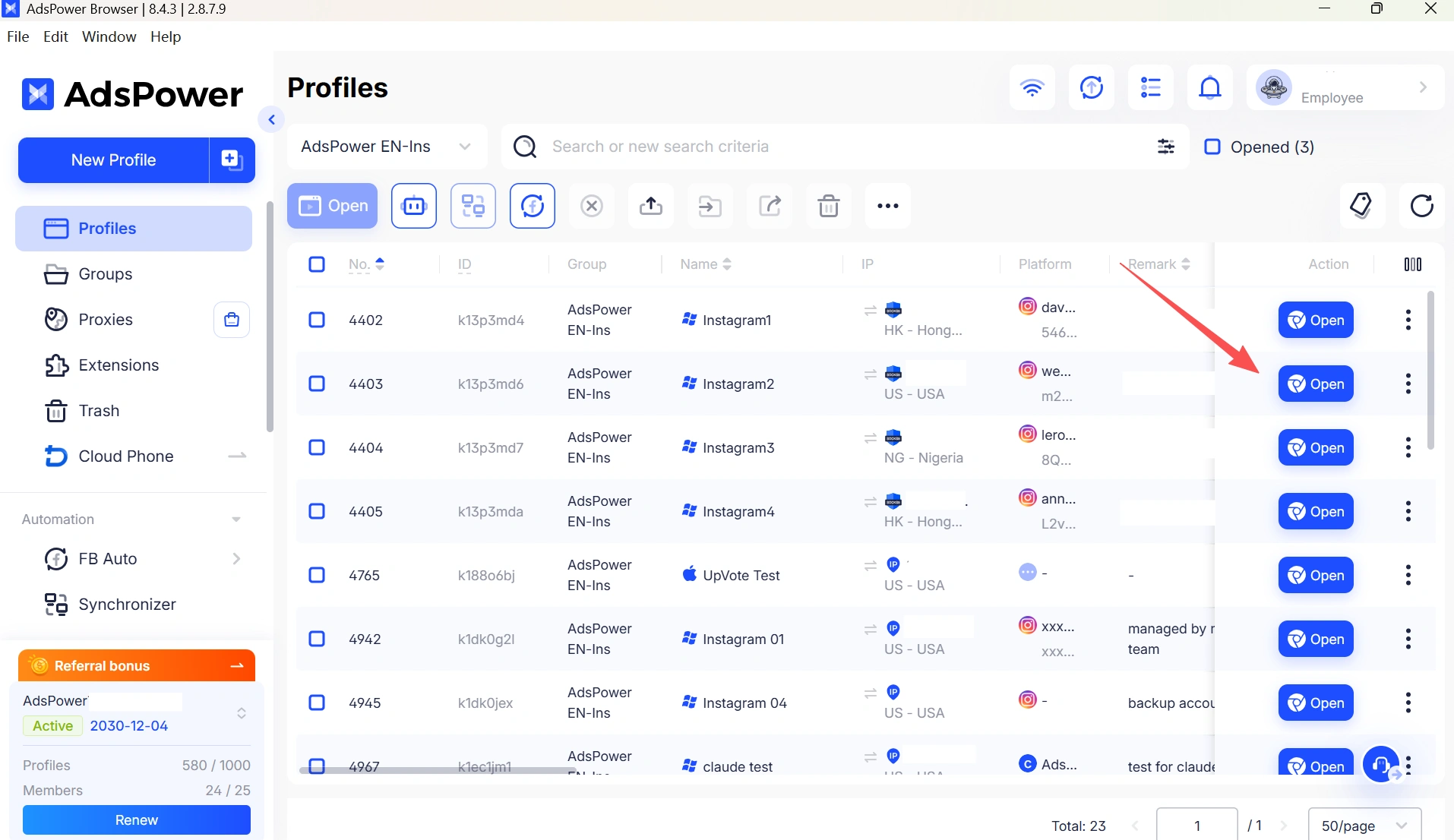Refresh the profile list with the reload icon
This screenshot has height=840, width=1454.
point(1422,206)
